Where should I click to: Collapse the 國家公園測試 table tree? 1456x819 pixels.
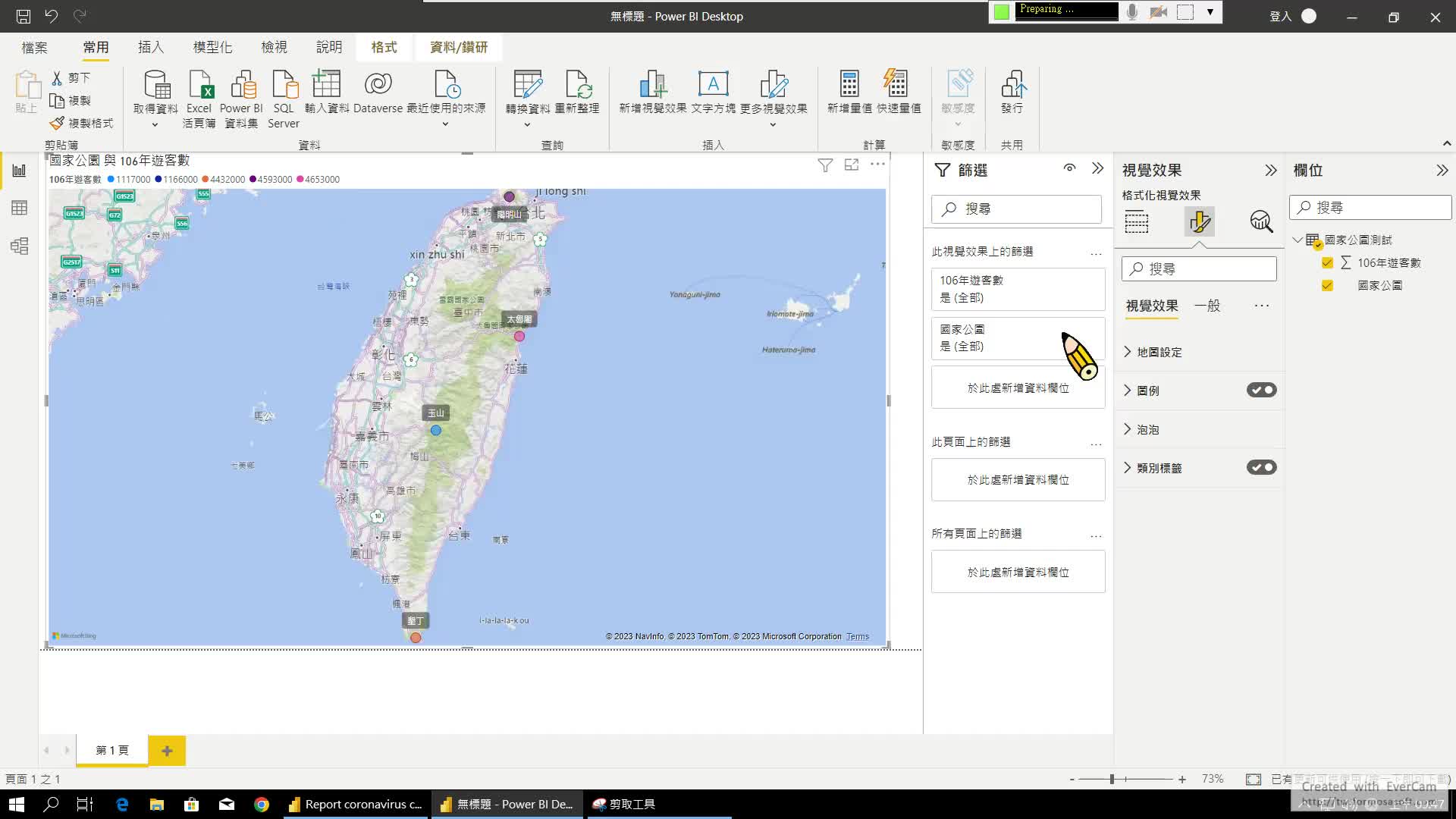tap(1298, 240)
